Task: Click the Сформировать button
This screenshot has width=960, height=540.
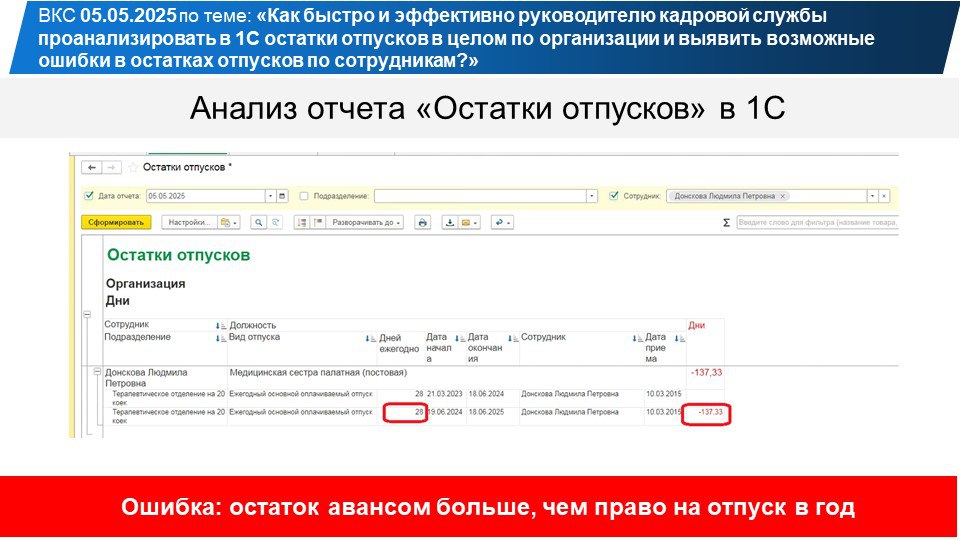Action: tap(116, 222)
